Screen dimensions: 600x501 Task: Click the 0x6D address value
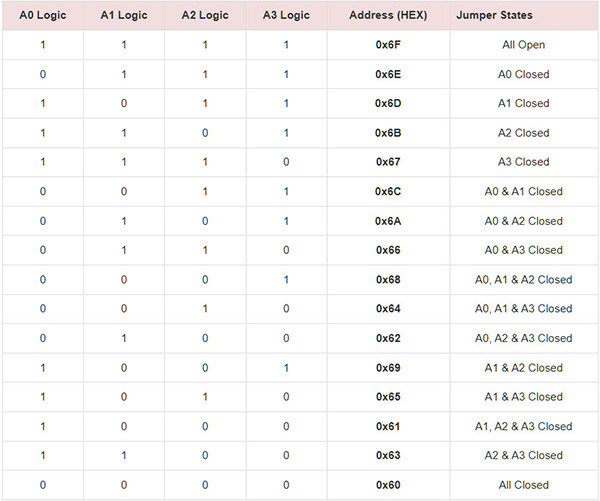(x=387, y=103)
